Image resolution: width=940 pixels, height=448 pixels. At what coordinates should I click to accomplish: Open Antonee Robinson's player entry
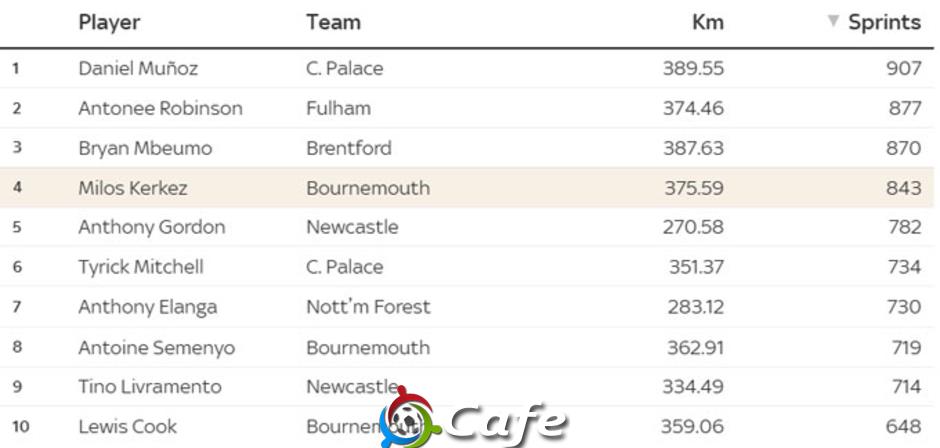(x=161, y=109)
